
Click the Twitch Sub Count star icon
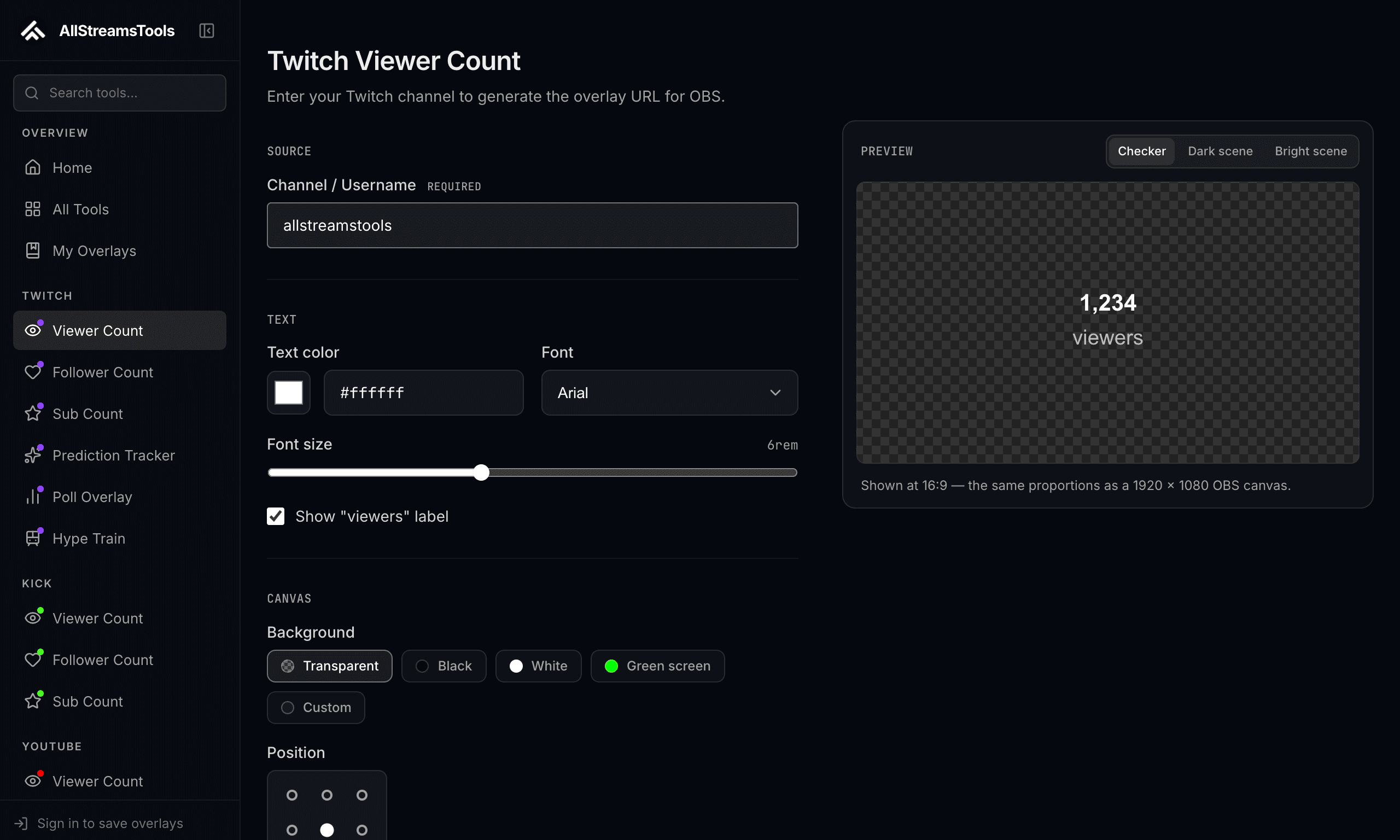(33, 413)
